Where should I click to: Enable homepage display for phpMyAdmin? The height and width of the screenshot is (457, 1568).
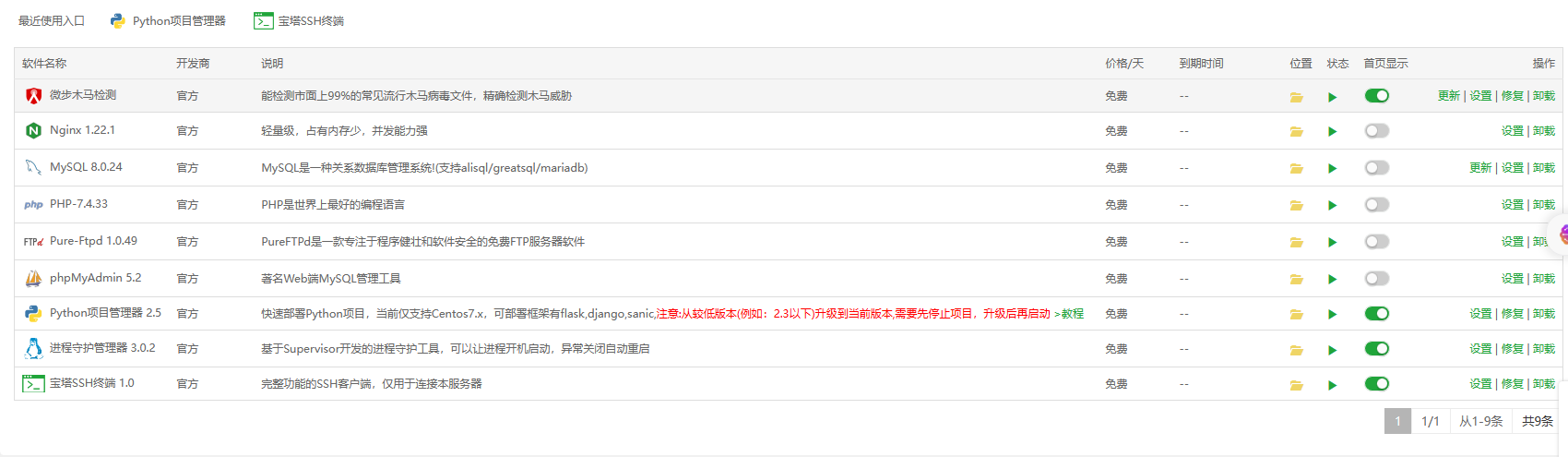coord(1377,278)
